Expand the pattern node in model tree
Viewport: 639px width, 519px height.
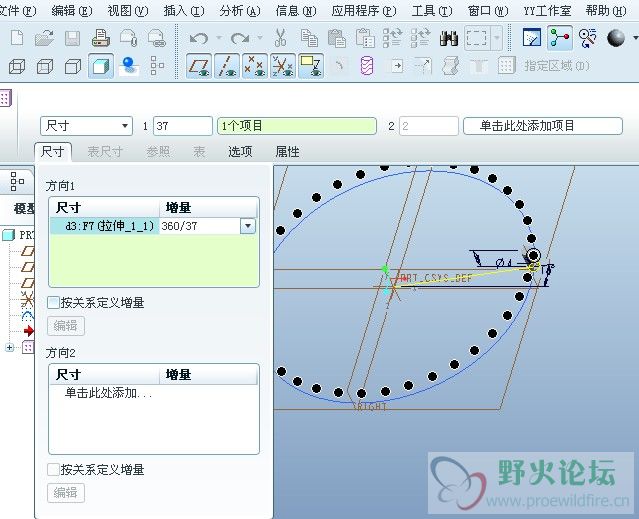click(9, 347)
